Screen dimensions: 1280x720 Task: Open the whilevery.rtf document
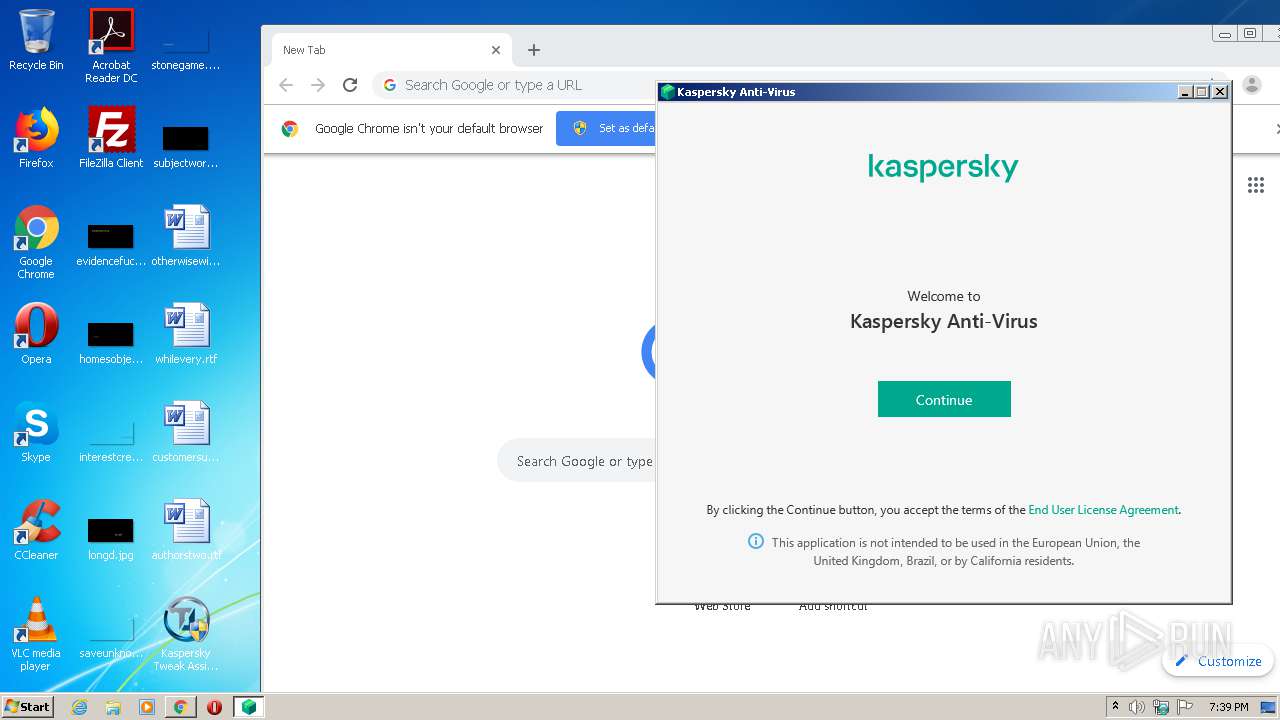click(186, 334)
